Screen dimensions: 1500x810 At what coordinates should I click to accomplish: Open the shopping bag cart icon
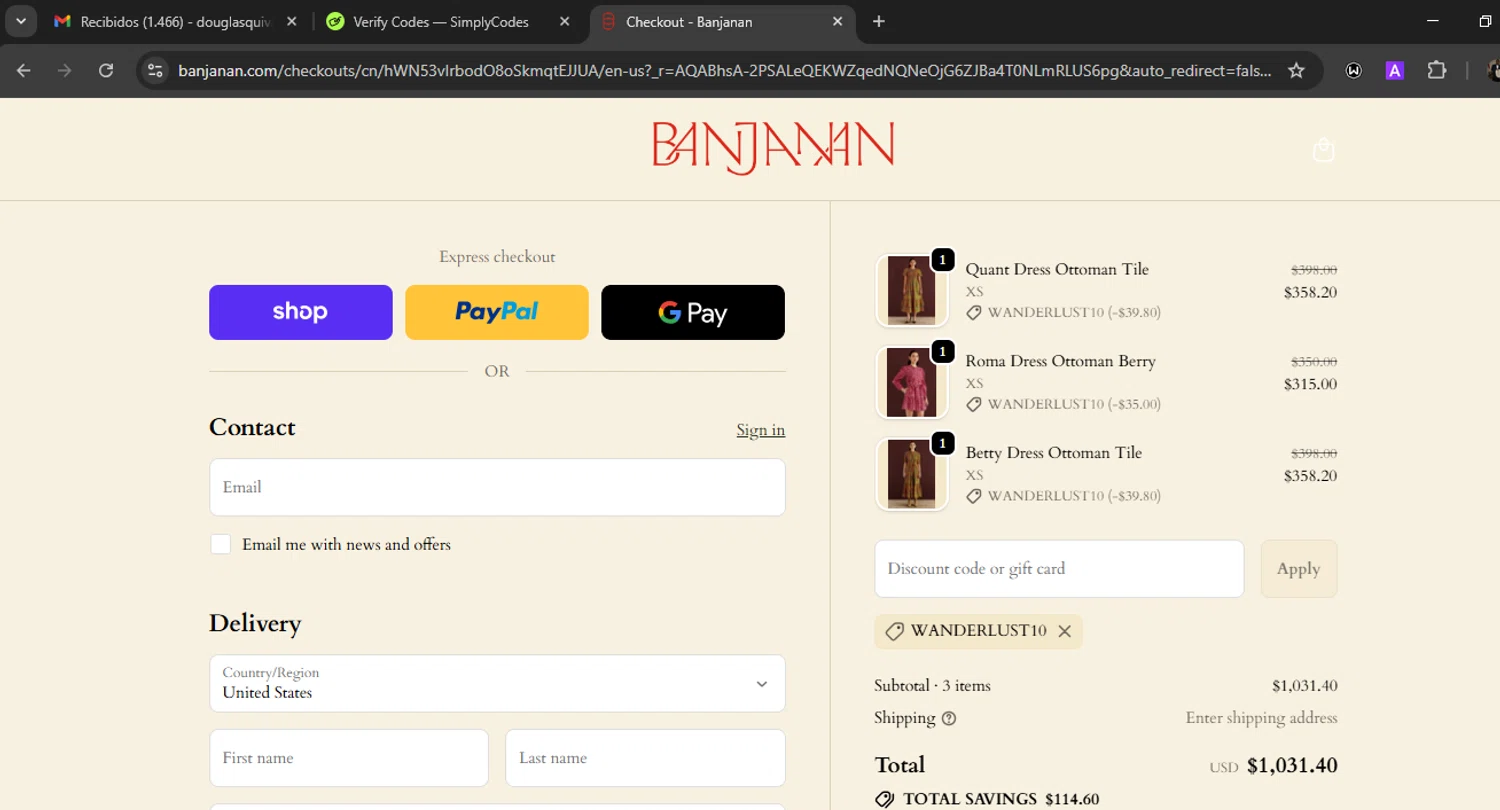click(x=1323, y=150)
